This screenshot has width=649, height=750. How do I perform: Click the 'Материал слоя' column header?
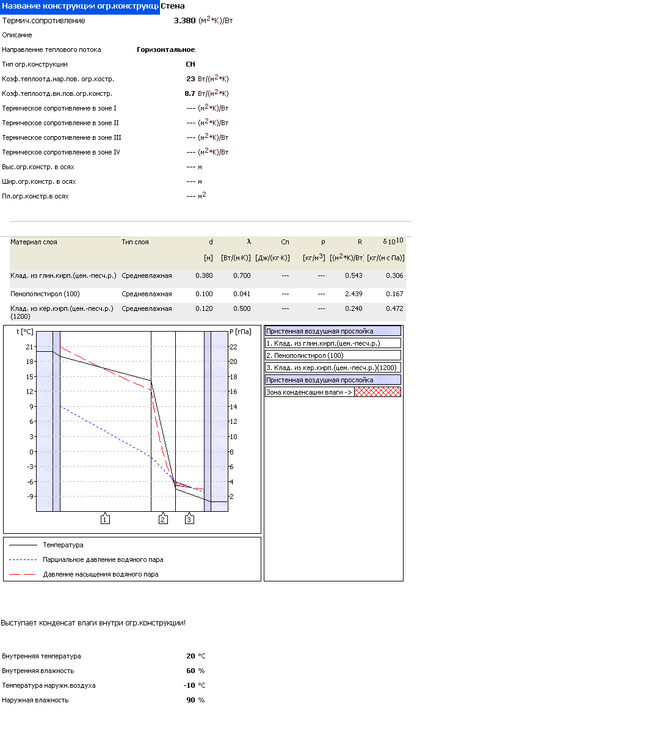tap(34, 243)
